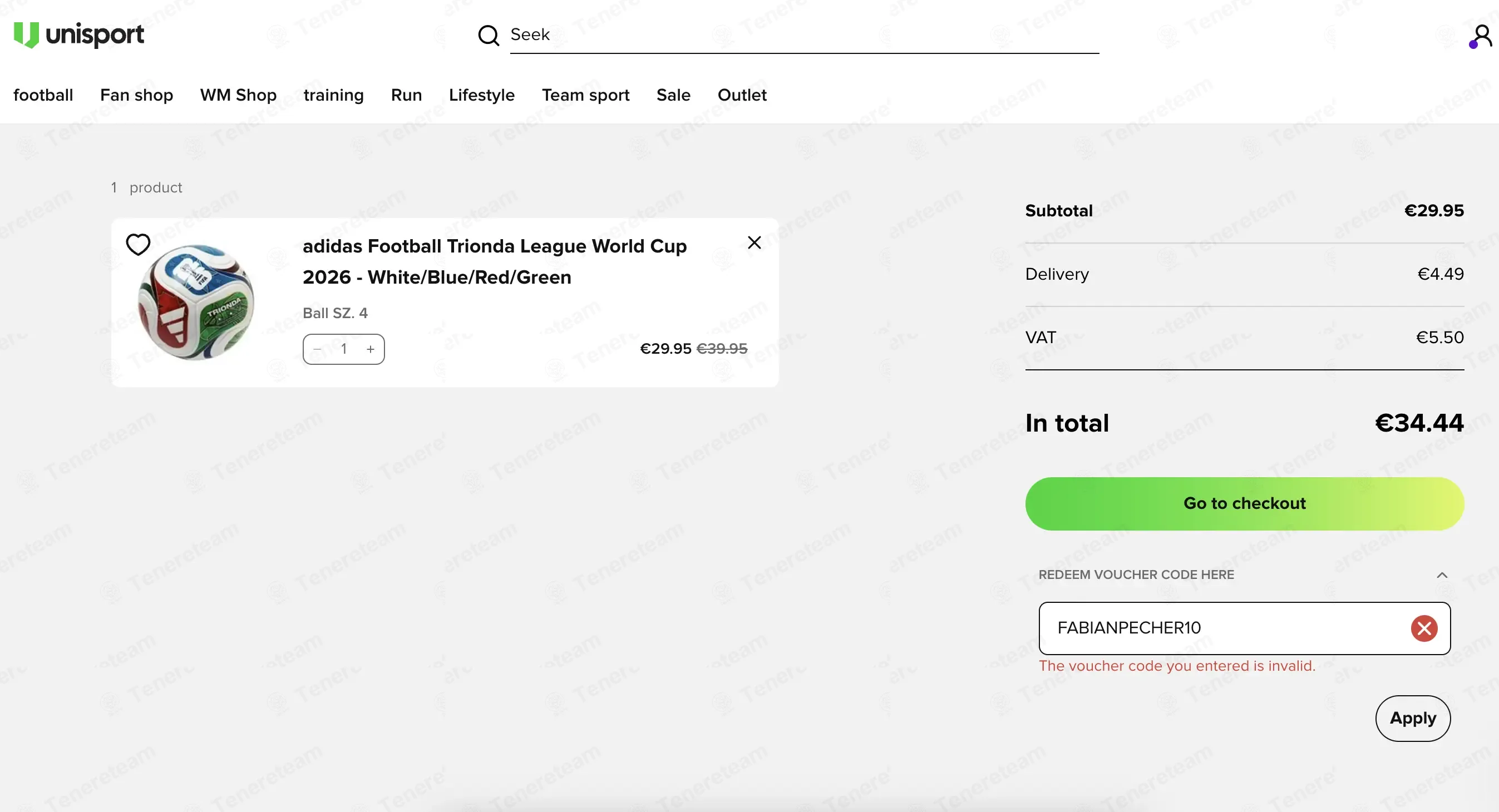The width and height of the screenshot is (1499, 812).
Task: Open the Team sport menu
Action: (x=585, y=95)
